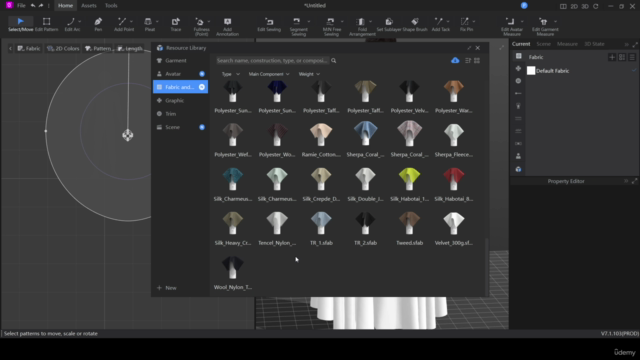This screenshot has width=640, height=360.
Task: Click the redo arrow in title bar
Action: (x=40, y=6)
